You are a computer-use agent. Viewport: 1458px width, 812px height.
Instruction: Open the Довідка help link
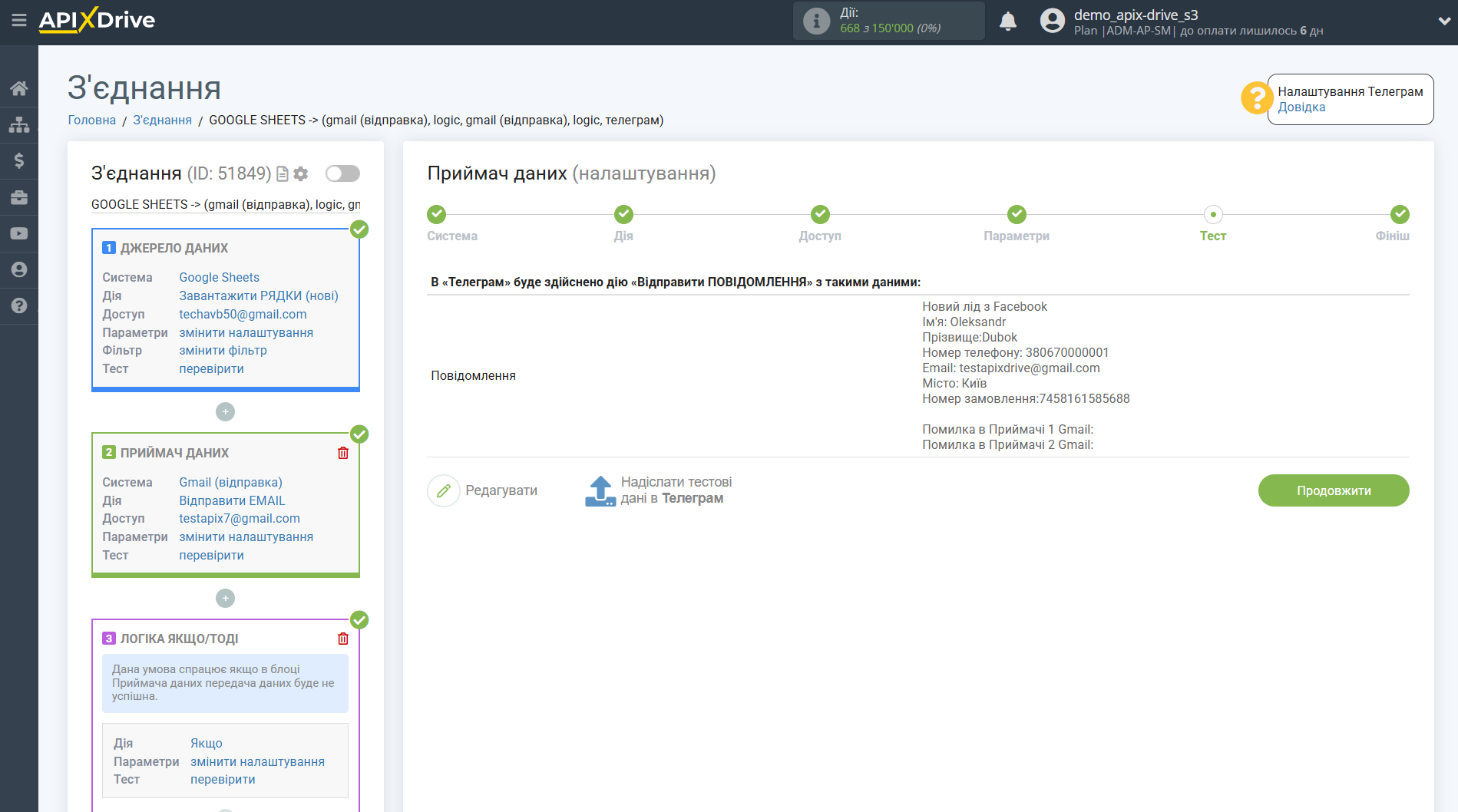click(x=1301, y=107)
